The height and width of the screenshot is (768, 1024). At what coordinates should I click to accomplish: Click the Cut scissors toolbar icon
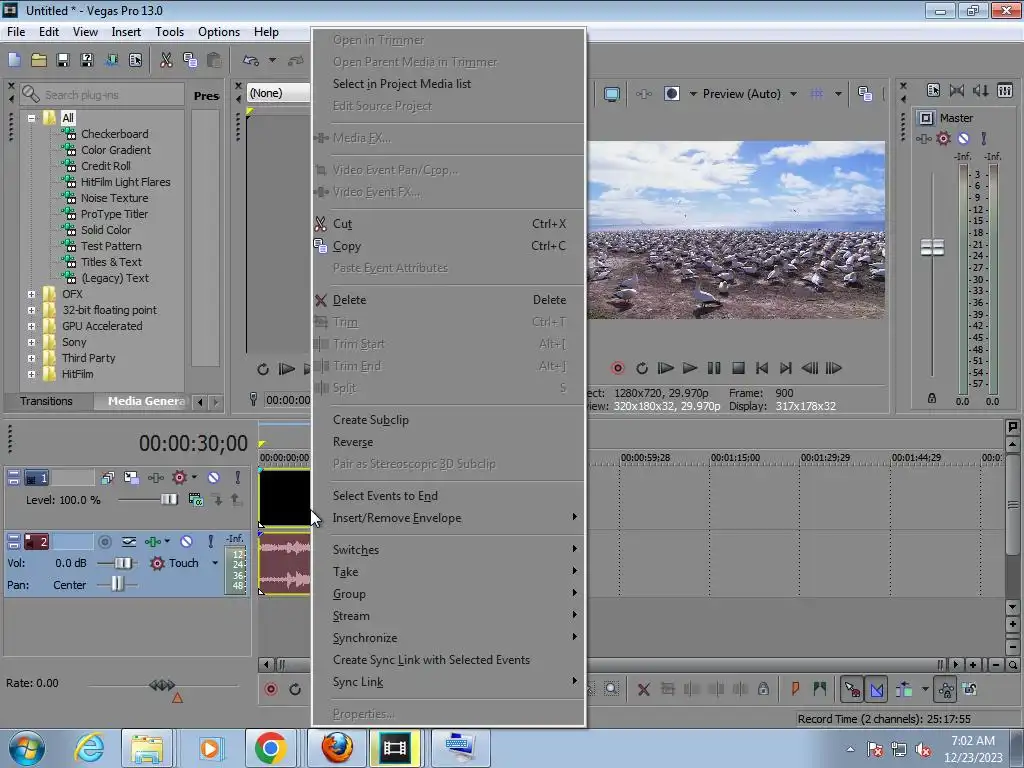click(166, 60)
